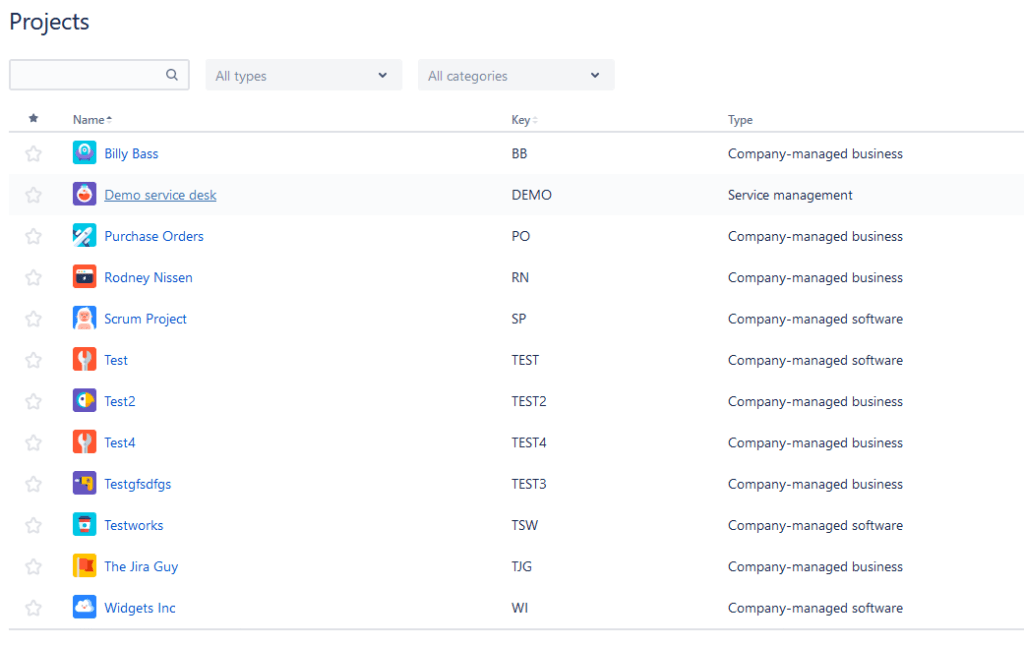The height and width of the screenshot is (646, 1024).
Task: Click the Scrum Project avatar icon
Action: tap(84, 319)
